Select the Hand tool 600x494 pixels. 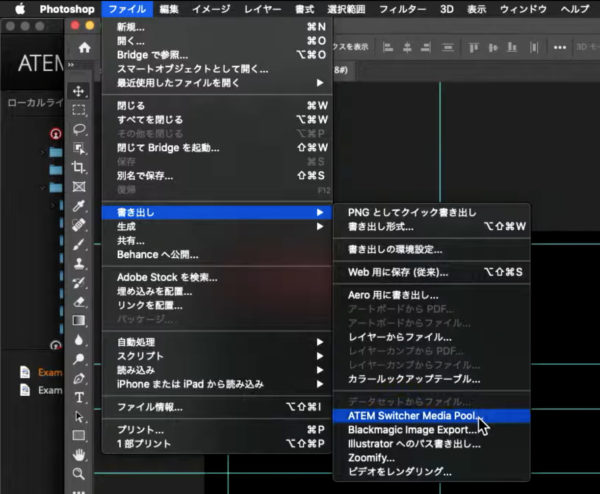click(x=79, y=455)
